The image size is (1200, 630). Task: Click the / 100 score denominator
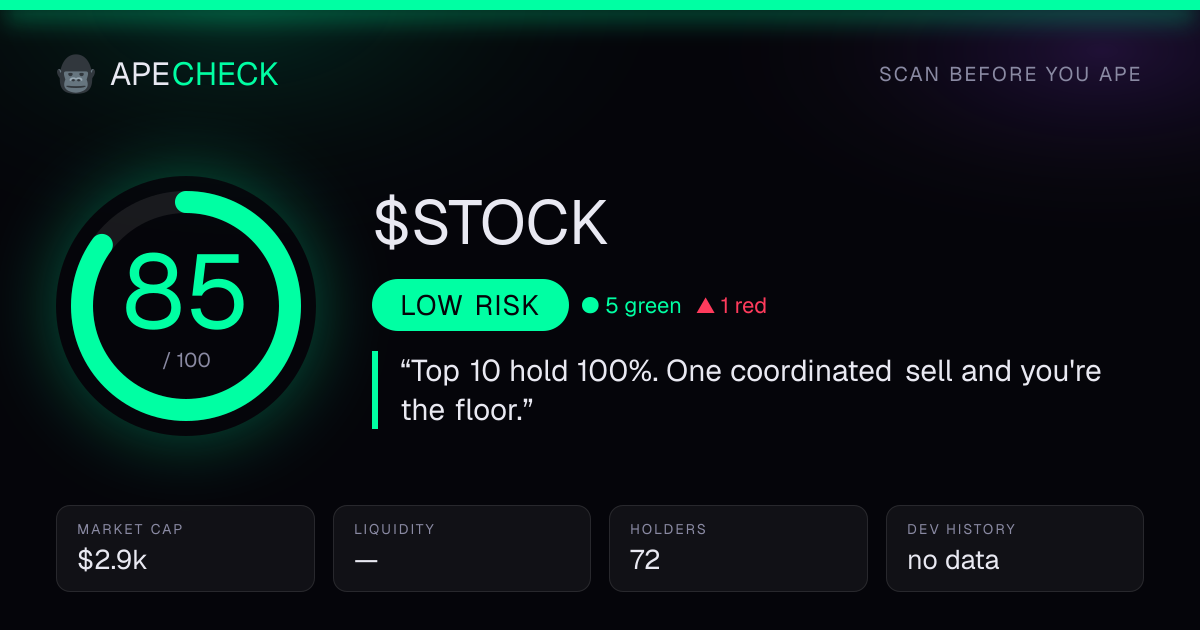(187, 360)
